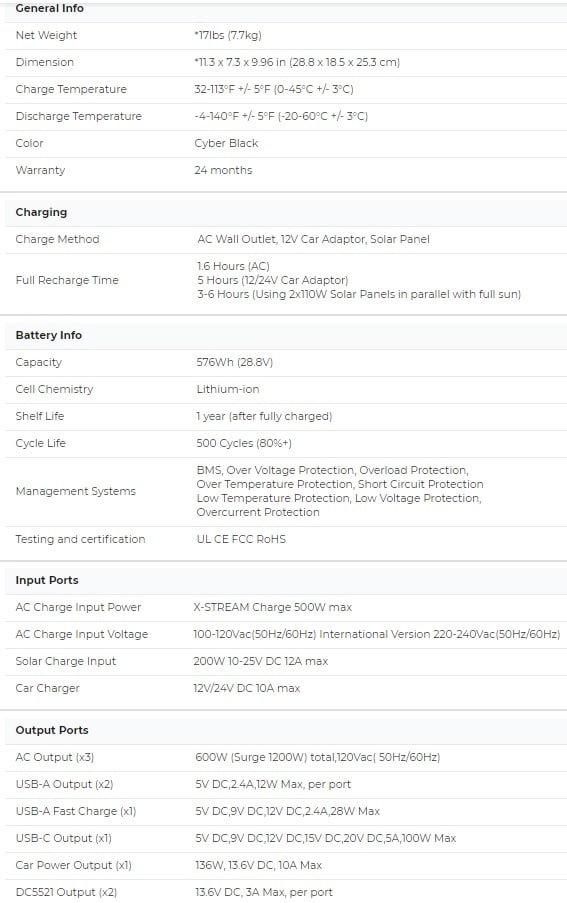Click the Input Ports section header
The image size is (567, 903).
(x=47, y=580)
